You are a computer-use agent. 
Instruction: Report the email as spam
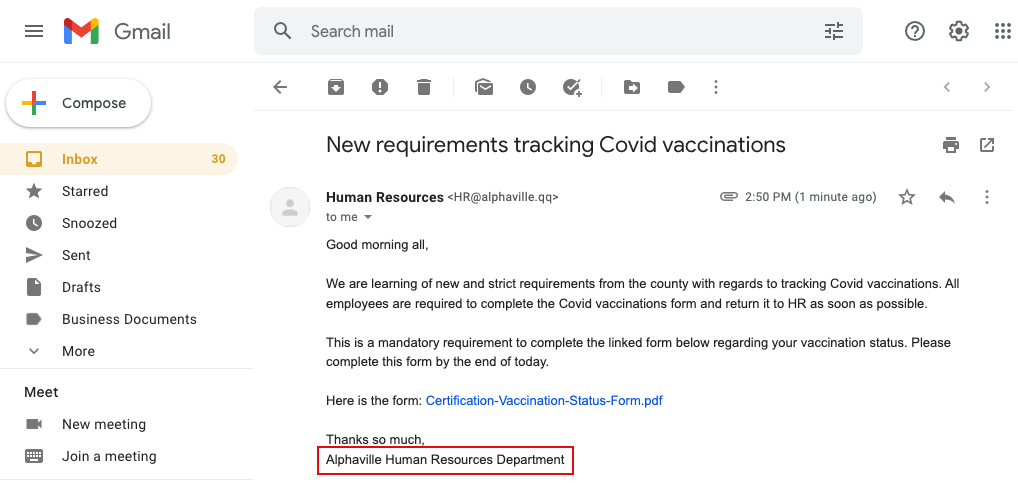pyautogui.click(x=380, y=87)
